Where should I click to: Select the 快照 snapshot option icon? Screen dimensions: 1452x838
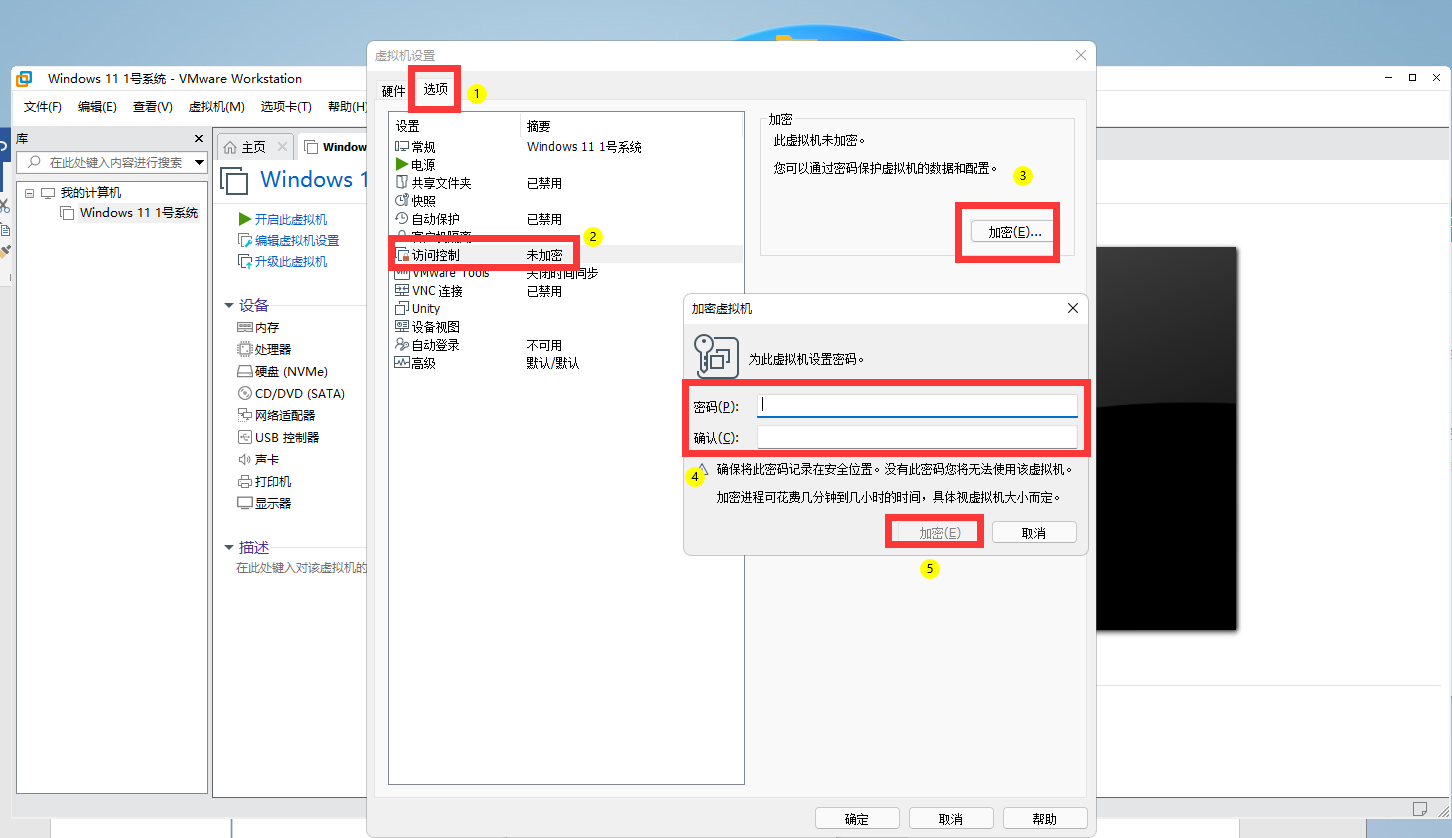(x=402, y=200)
